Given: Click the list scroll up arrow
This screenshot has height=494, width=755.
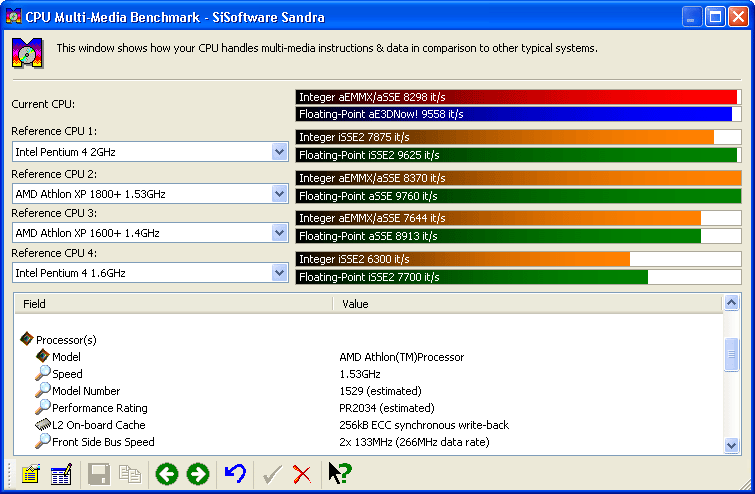Looking at the screenshot, I should [x=731, y=303].
